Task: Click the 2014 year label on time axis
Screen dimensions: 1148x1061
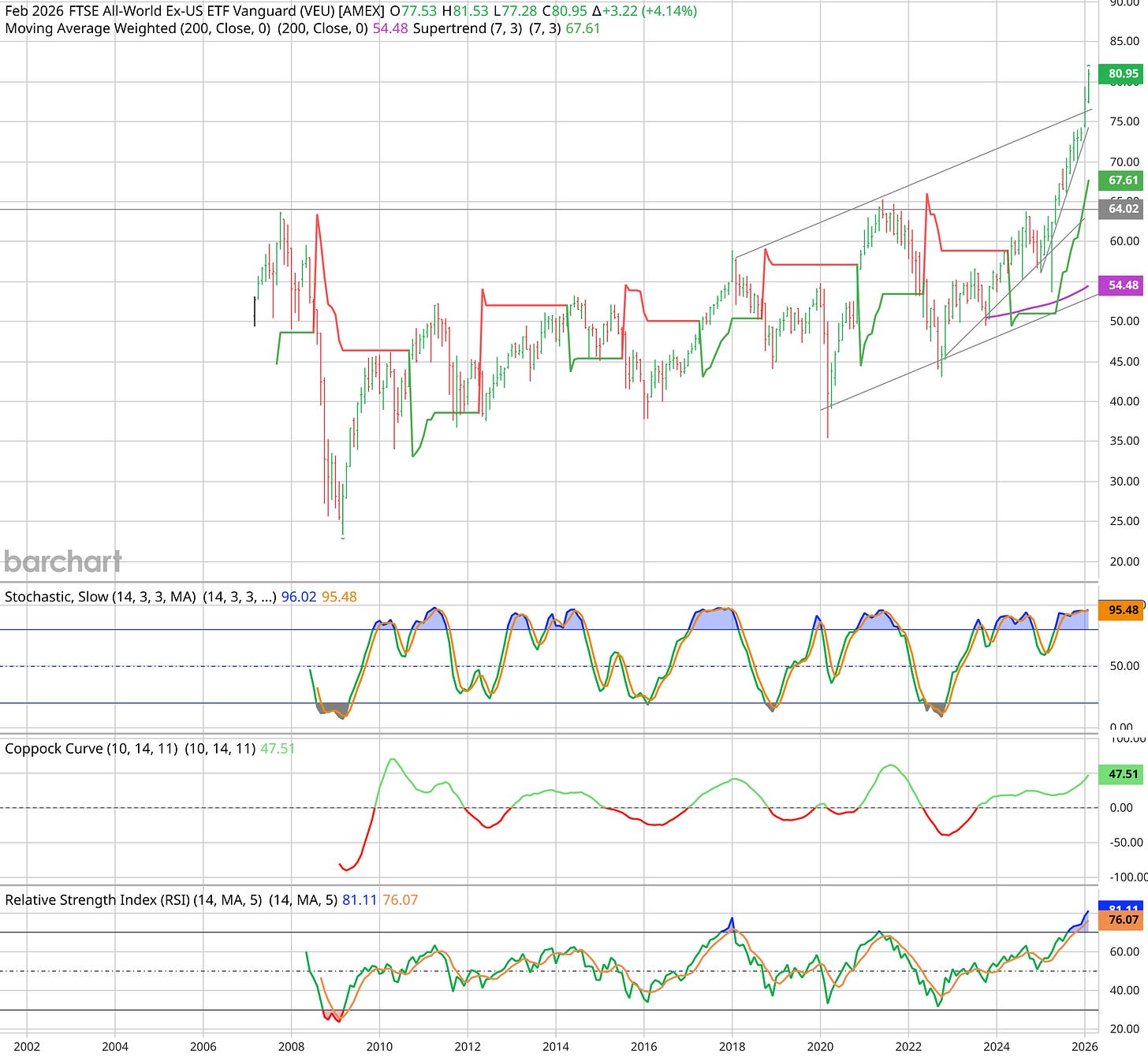Action: coord(556,1046)
